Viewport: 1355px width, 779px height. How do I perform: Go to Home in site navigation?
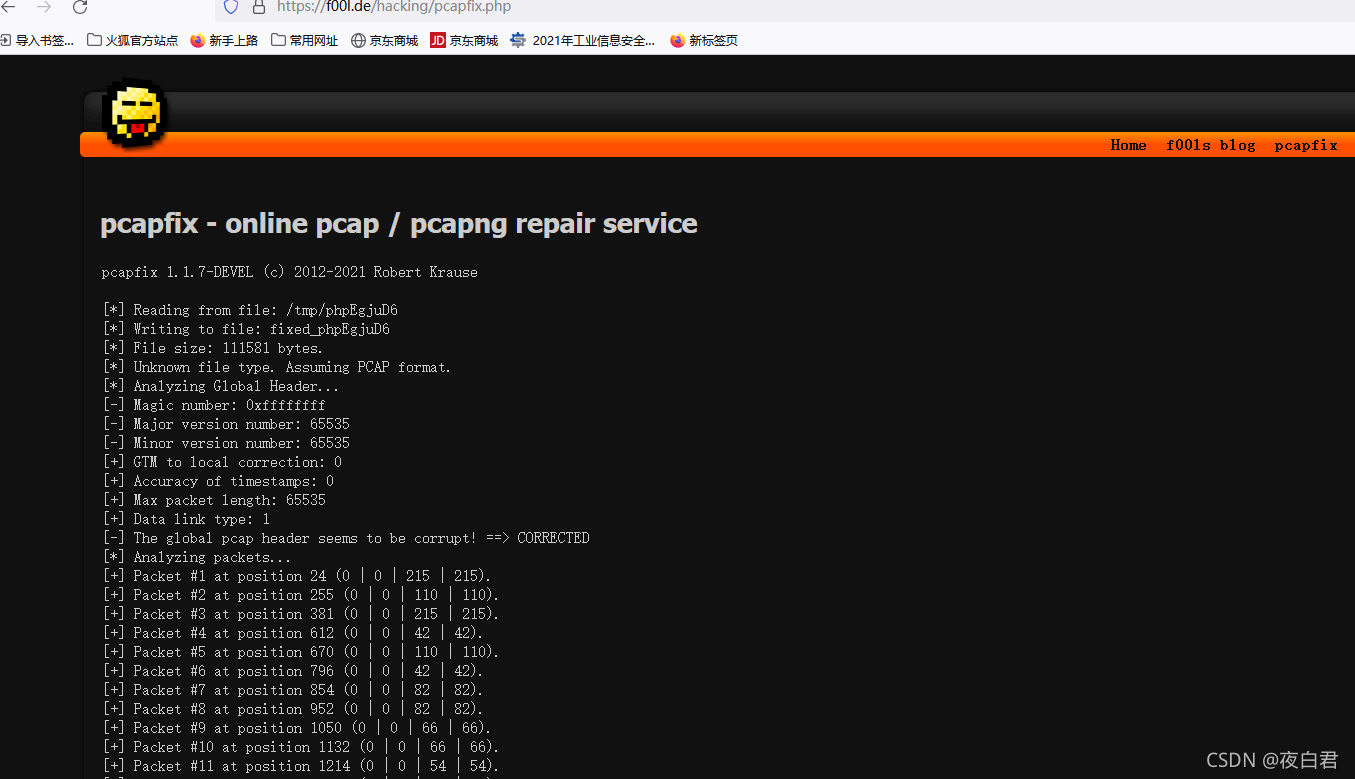[1128, 145]
